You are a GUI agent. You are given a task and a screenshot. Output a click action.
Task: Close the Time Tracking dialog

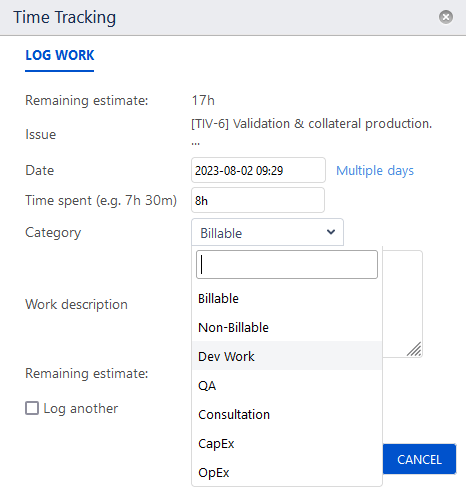click(x=446, y=17)
